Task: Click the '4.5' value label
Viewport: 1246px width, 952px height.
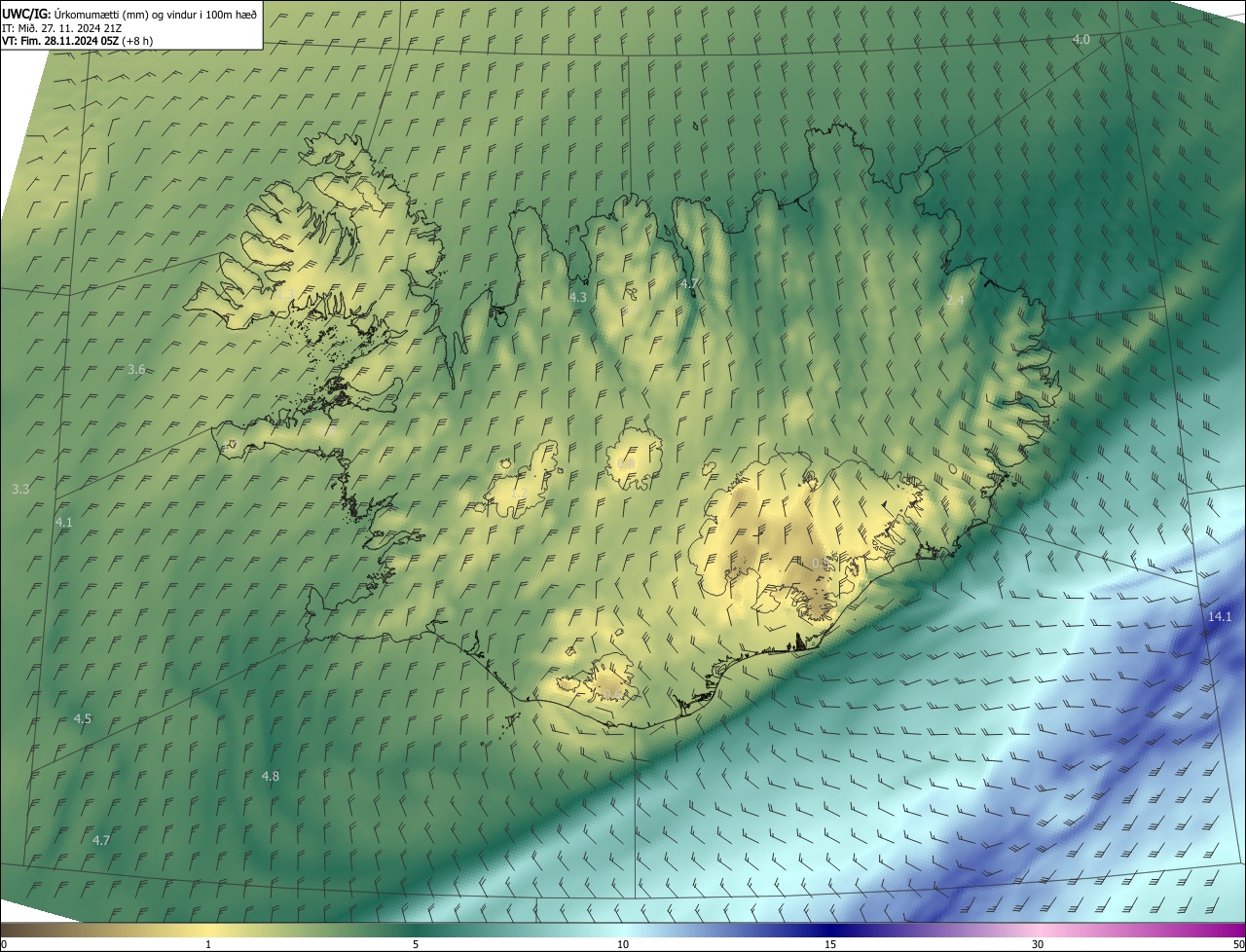Action: [83, 719]
